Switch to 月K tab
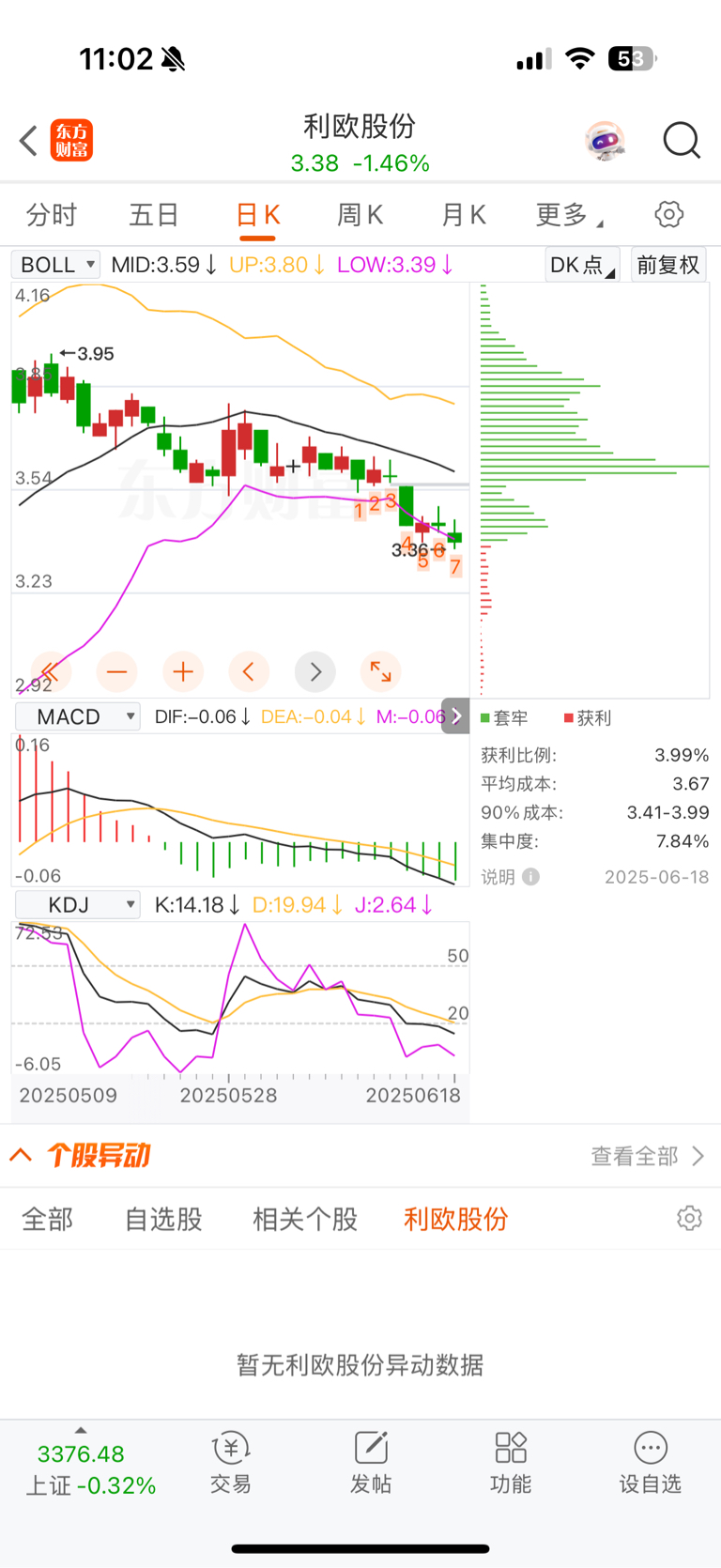The image size is (721, 1568). pos(463,215)
